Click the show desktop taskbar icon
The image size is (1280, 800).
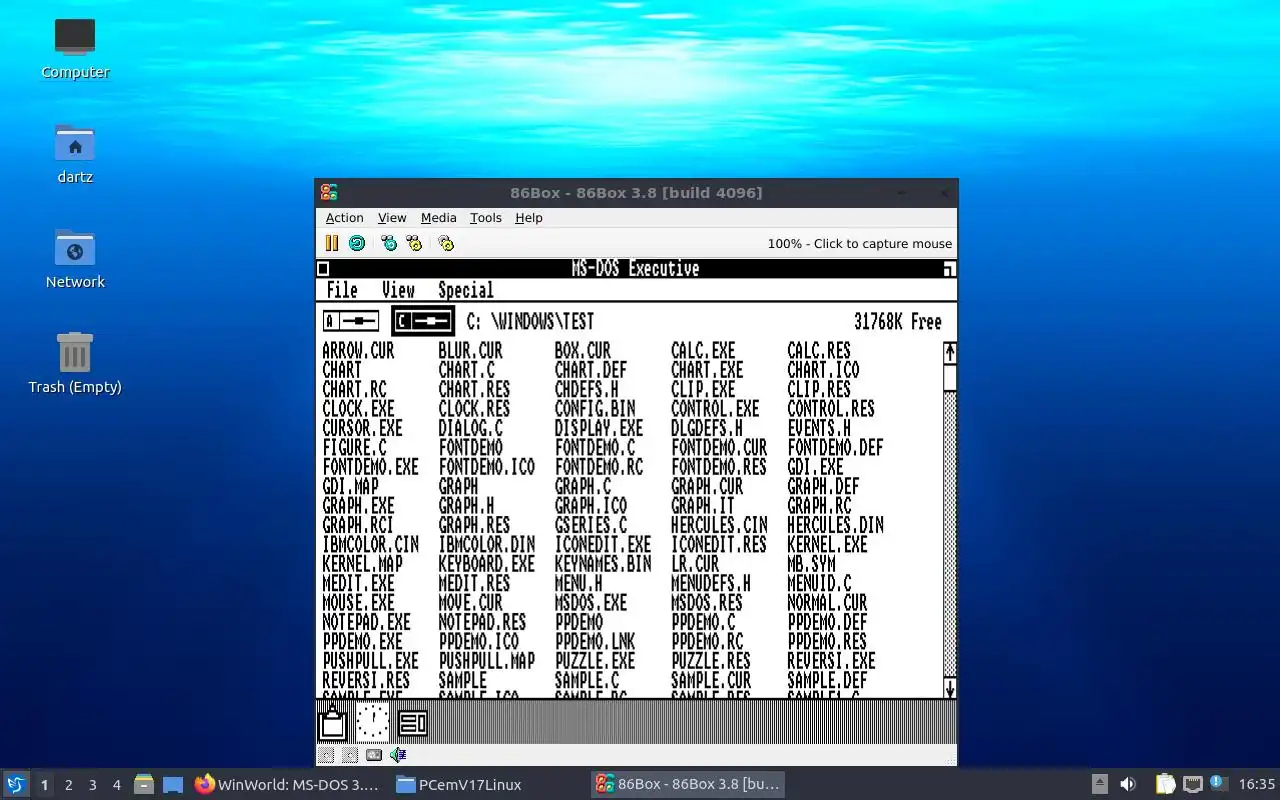point(173,784)
